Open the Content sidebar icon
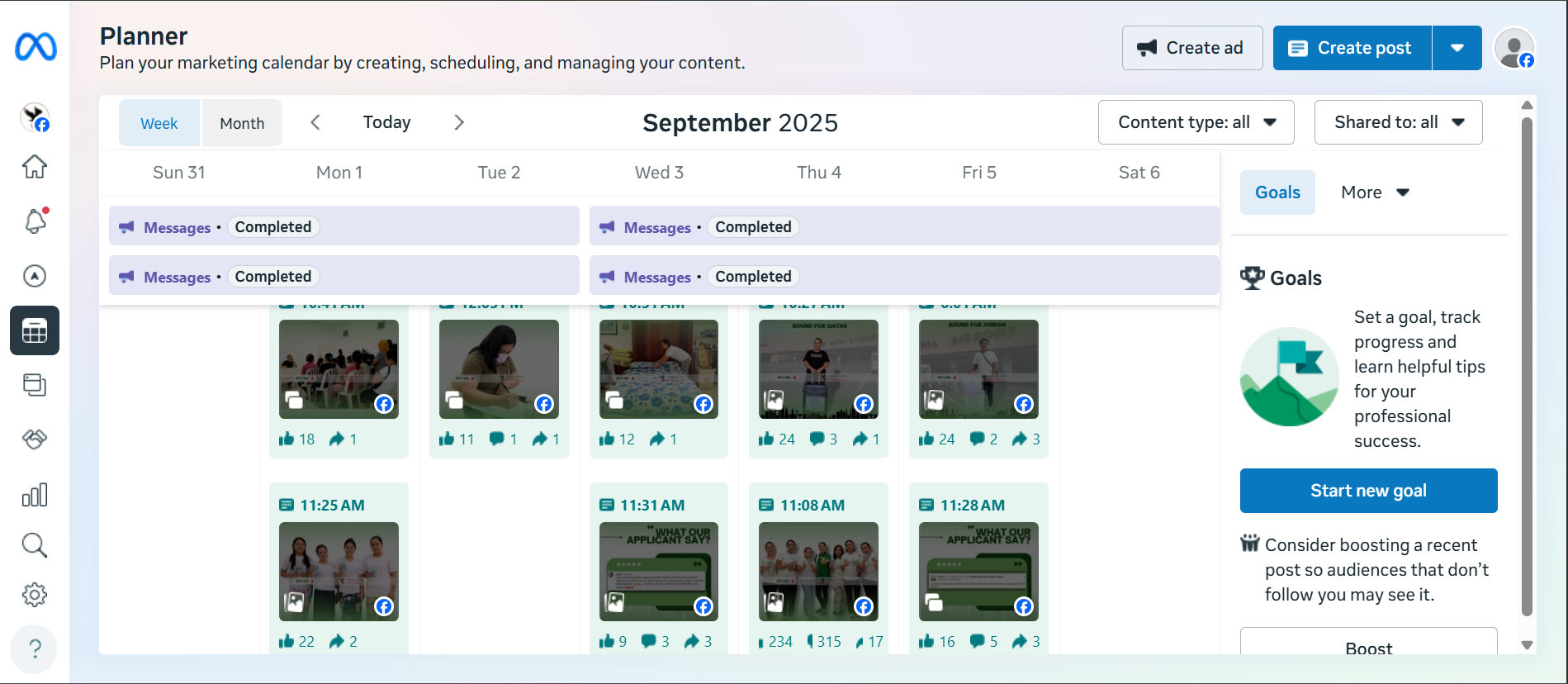 (35, 385)
